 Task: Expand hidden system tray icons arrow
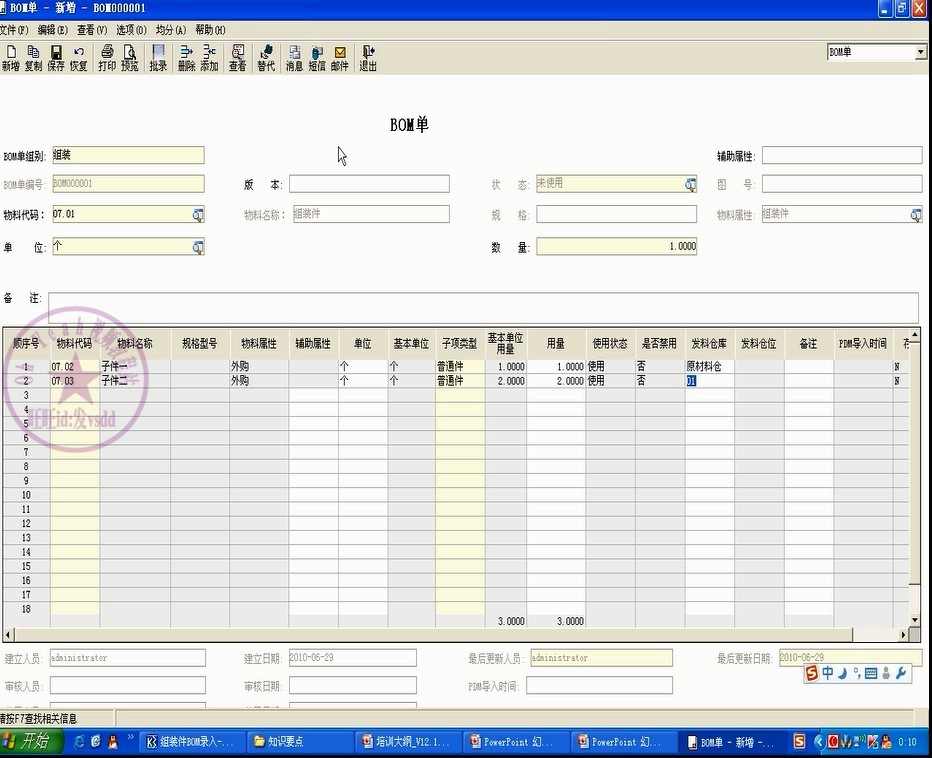(819, 741)
